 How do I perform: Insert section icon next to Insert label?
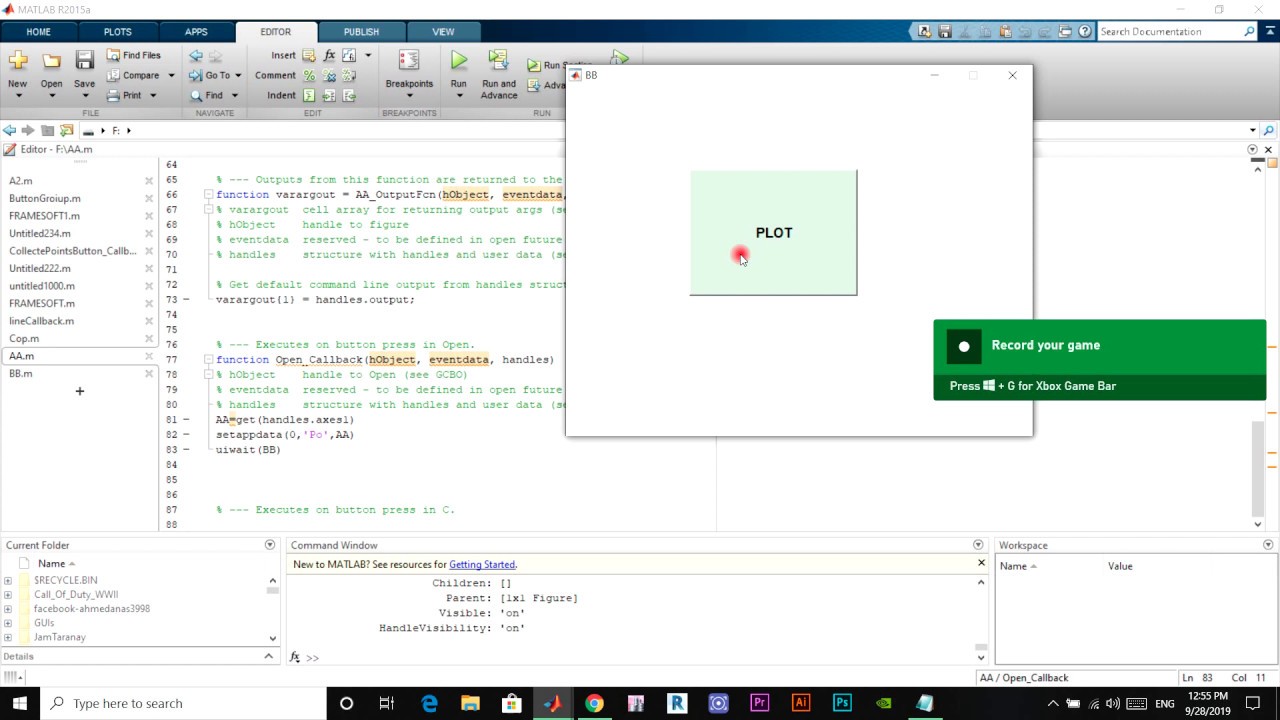click(x=309, y=55)
